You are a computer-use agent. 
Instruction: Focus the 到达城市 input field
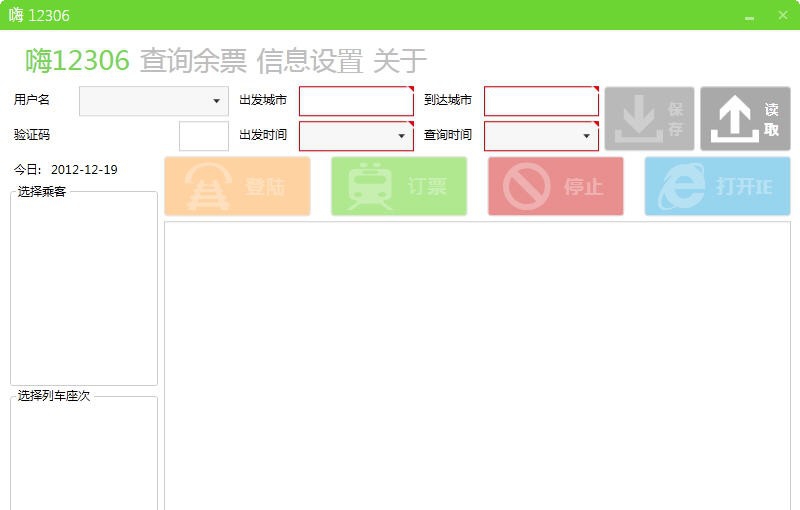point(541,101)
